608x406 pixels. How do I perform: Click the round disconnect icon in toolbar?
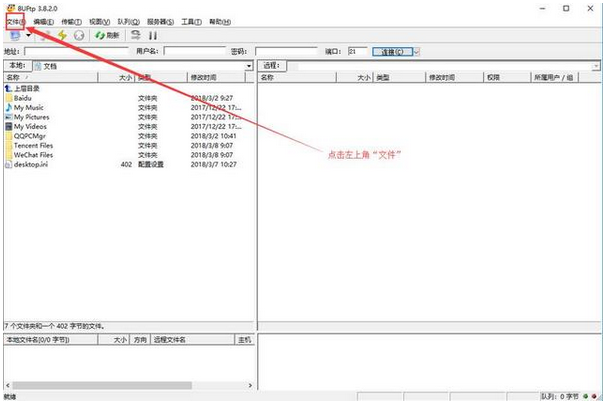[x=79, y=36]
